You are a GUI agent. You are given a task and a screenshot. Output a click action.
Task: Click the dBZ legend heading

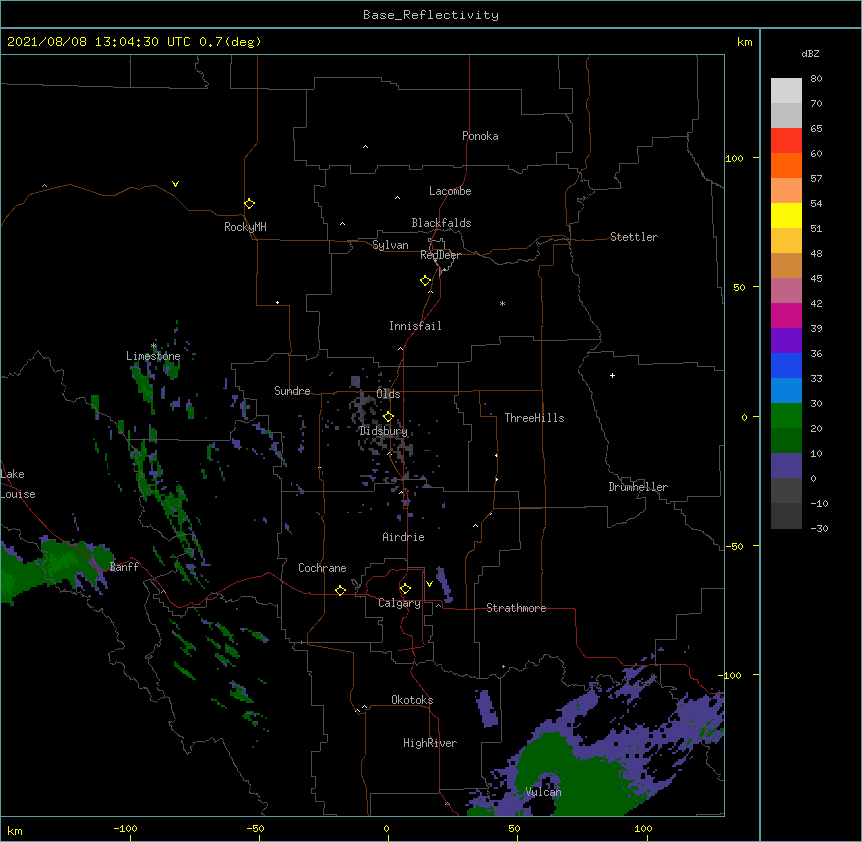pos(810,53)
